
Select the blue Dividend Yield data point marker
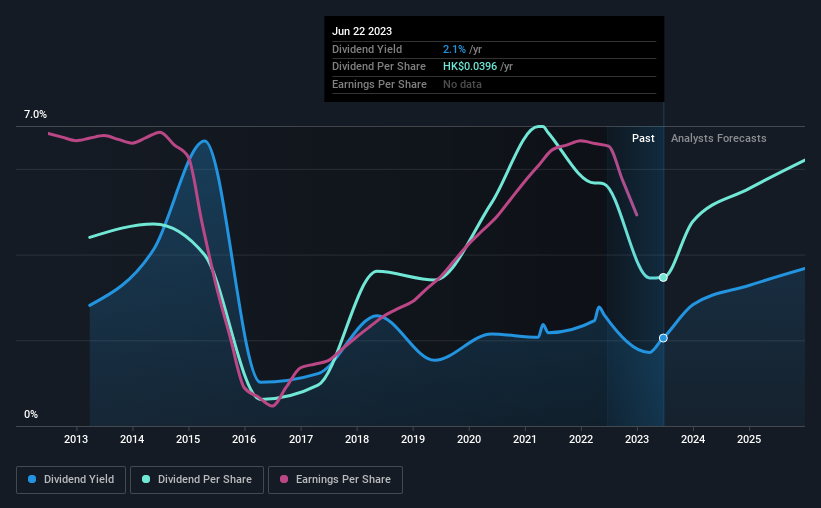click(x=663, y=338)
